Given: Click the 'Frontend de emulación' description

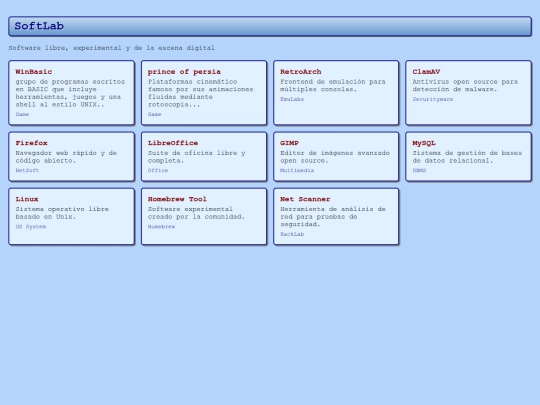Looking at the screenshot, I should pyautogui.click(x=333, y=85).
